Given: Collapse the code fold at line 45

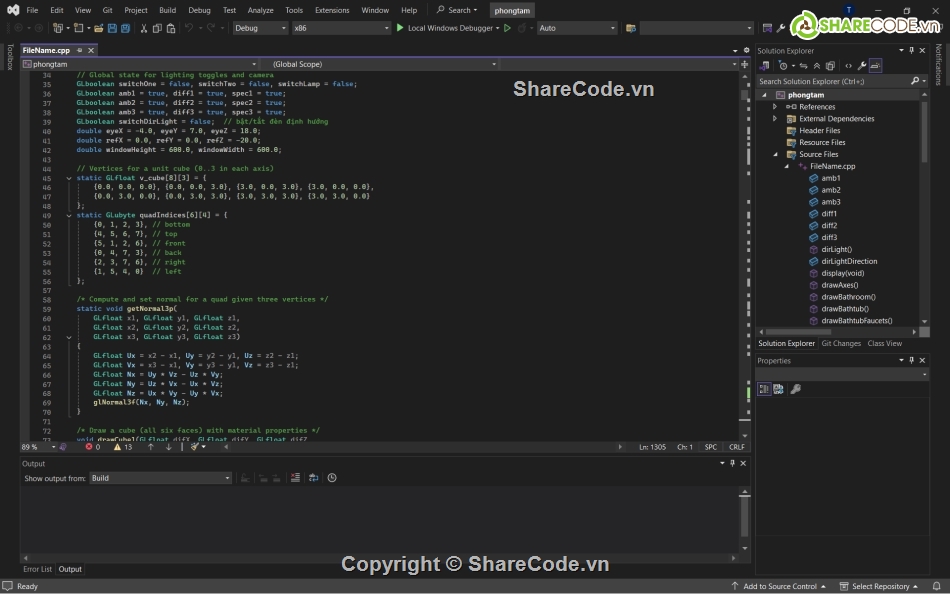Looking at the screenshot, I should click(68, 178).
